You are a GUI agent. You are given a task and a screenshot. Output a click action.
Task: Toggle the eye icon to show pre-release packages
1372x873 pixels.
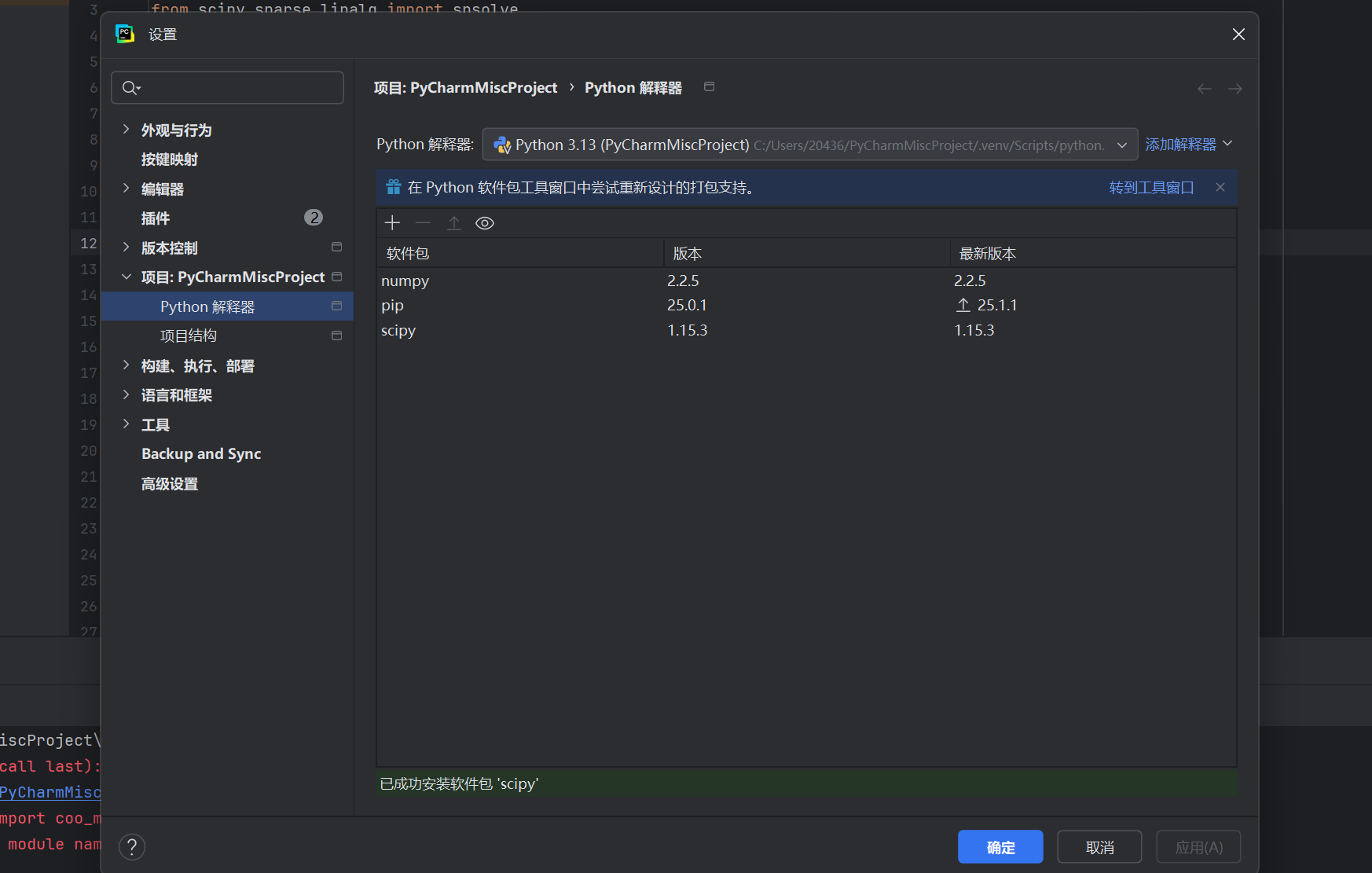click(485, 223)
